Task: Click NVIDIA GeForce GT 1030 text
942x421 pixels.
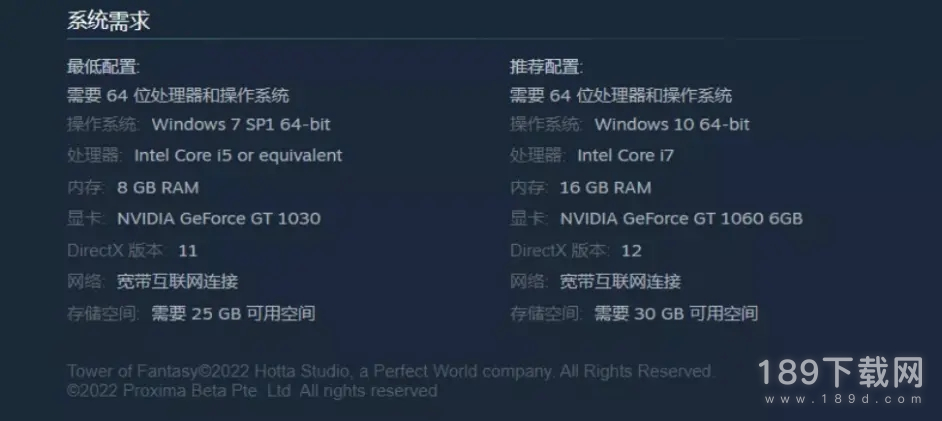Action: 219,219
